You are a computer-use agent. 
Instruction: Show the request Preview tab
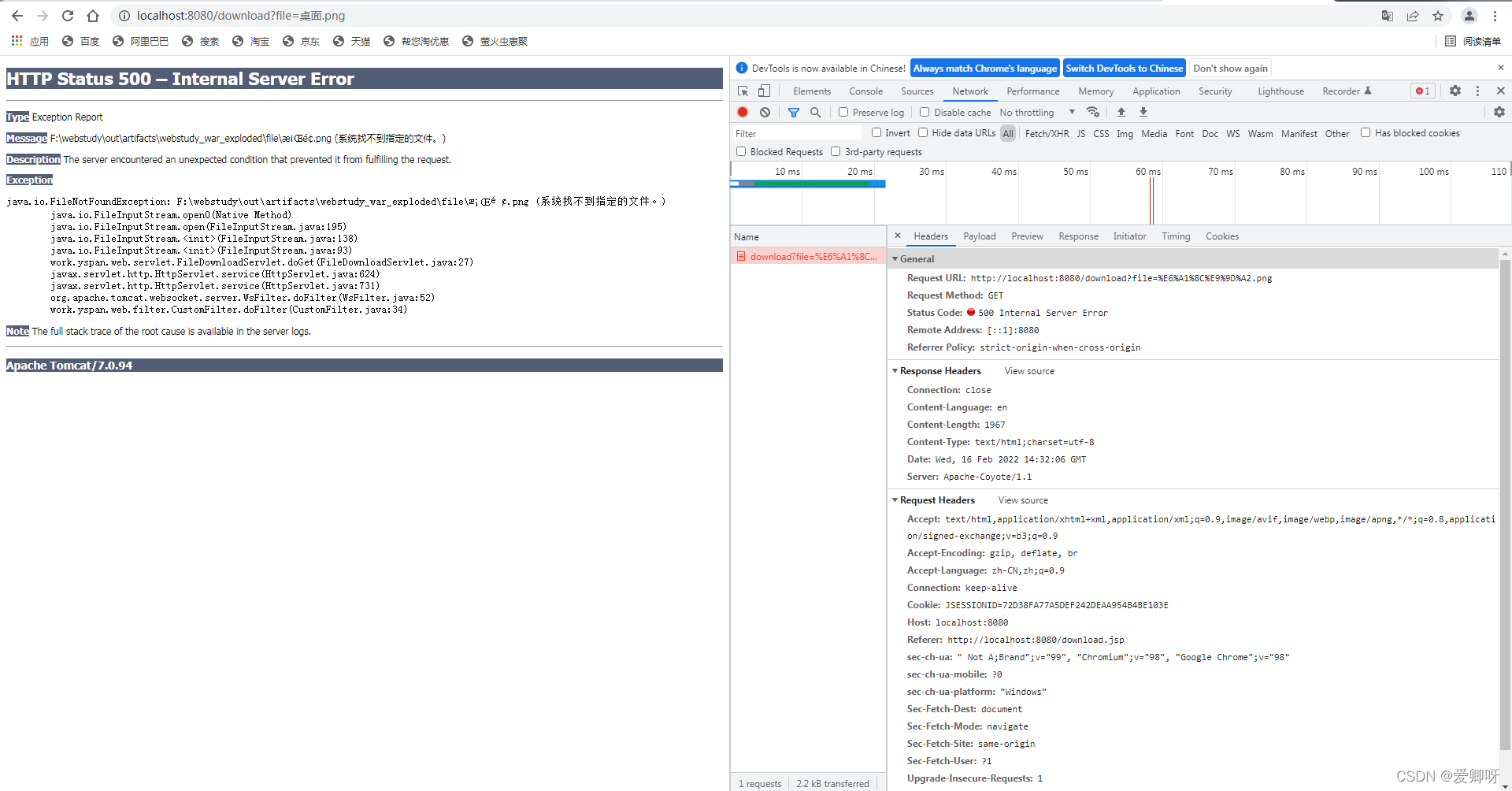[x=1027, y=236]
